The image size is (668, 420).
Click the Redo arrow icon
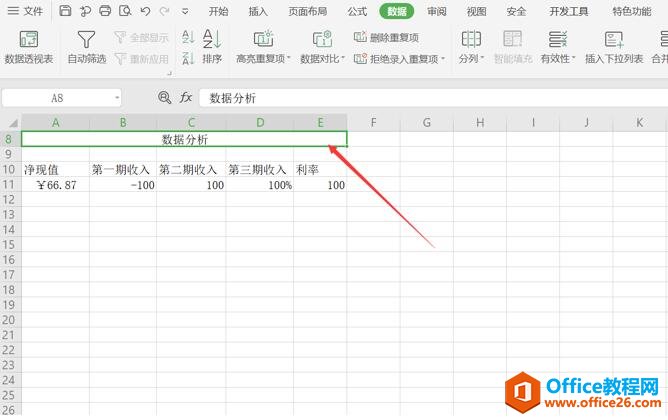164,11
